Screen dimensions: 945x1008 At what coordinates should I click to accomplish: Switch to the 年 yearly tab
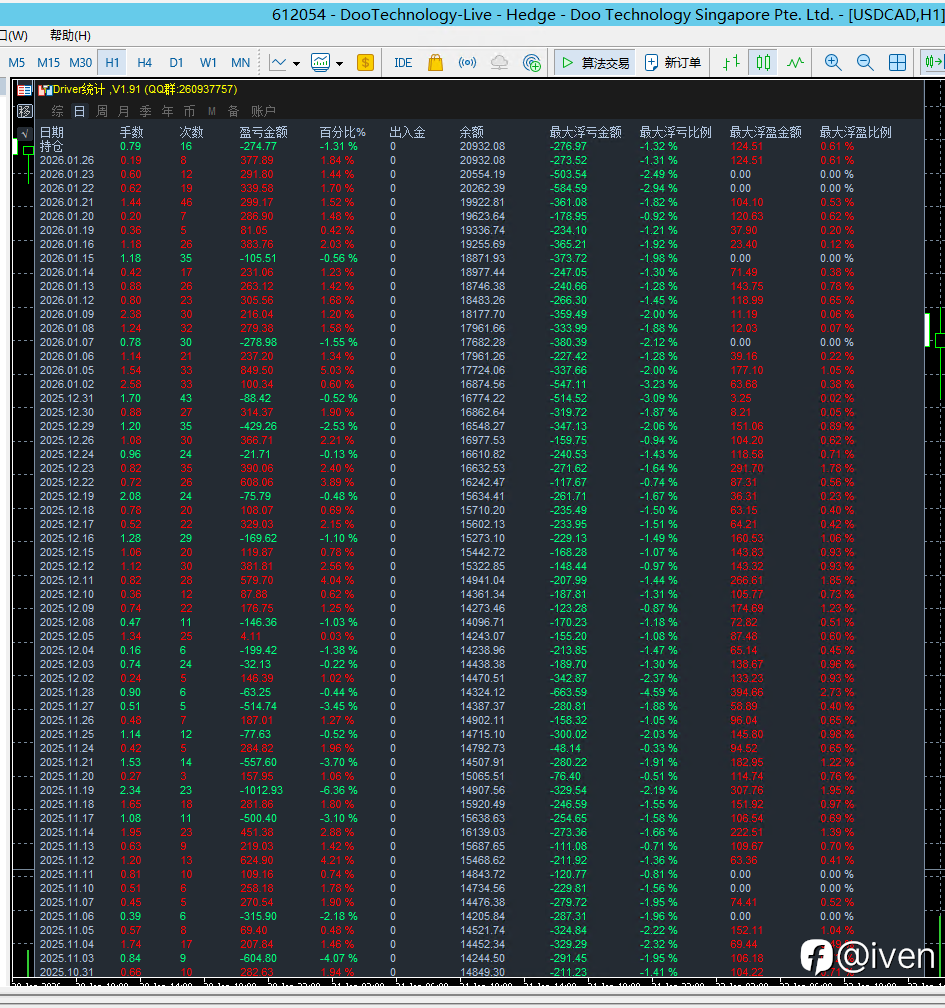coord(167,111)
